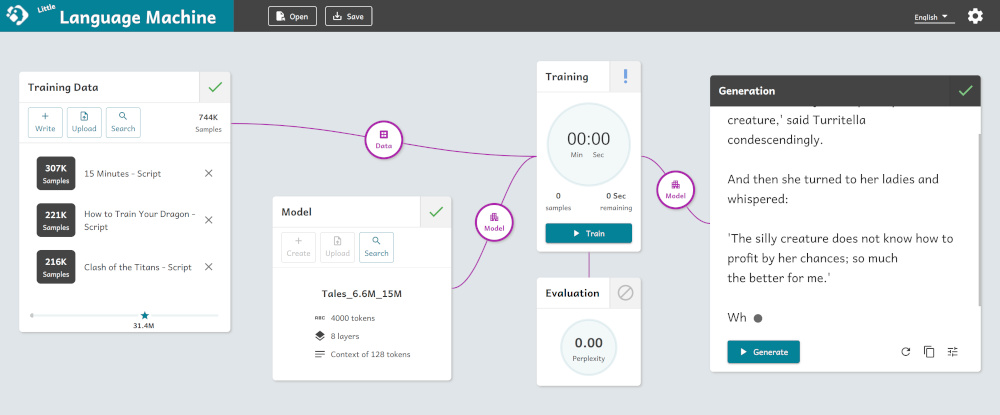Click the Model node next to Generation panel

[676, 190]
